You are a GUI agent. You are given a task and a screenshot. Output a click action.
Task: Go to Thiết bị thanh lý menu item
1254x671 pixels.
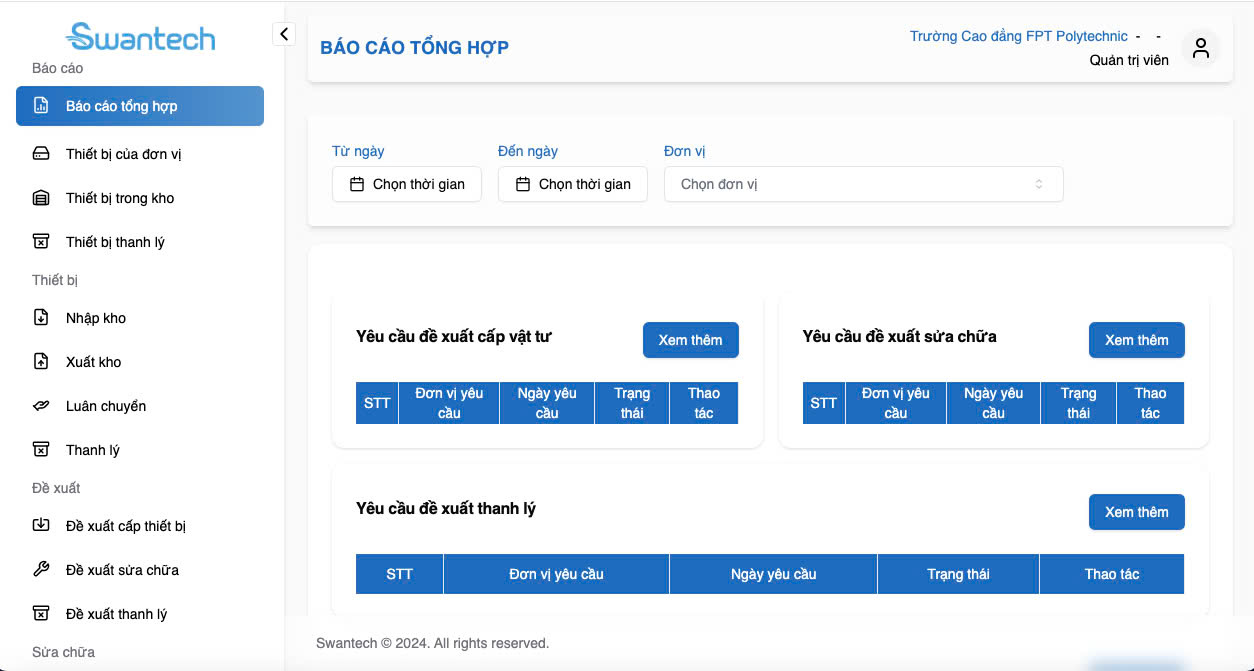[115, 242]
